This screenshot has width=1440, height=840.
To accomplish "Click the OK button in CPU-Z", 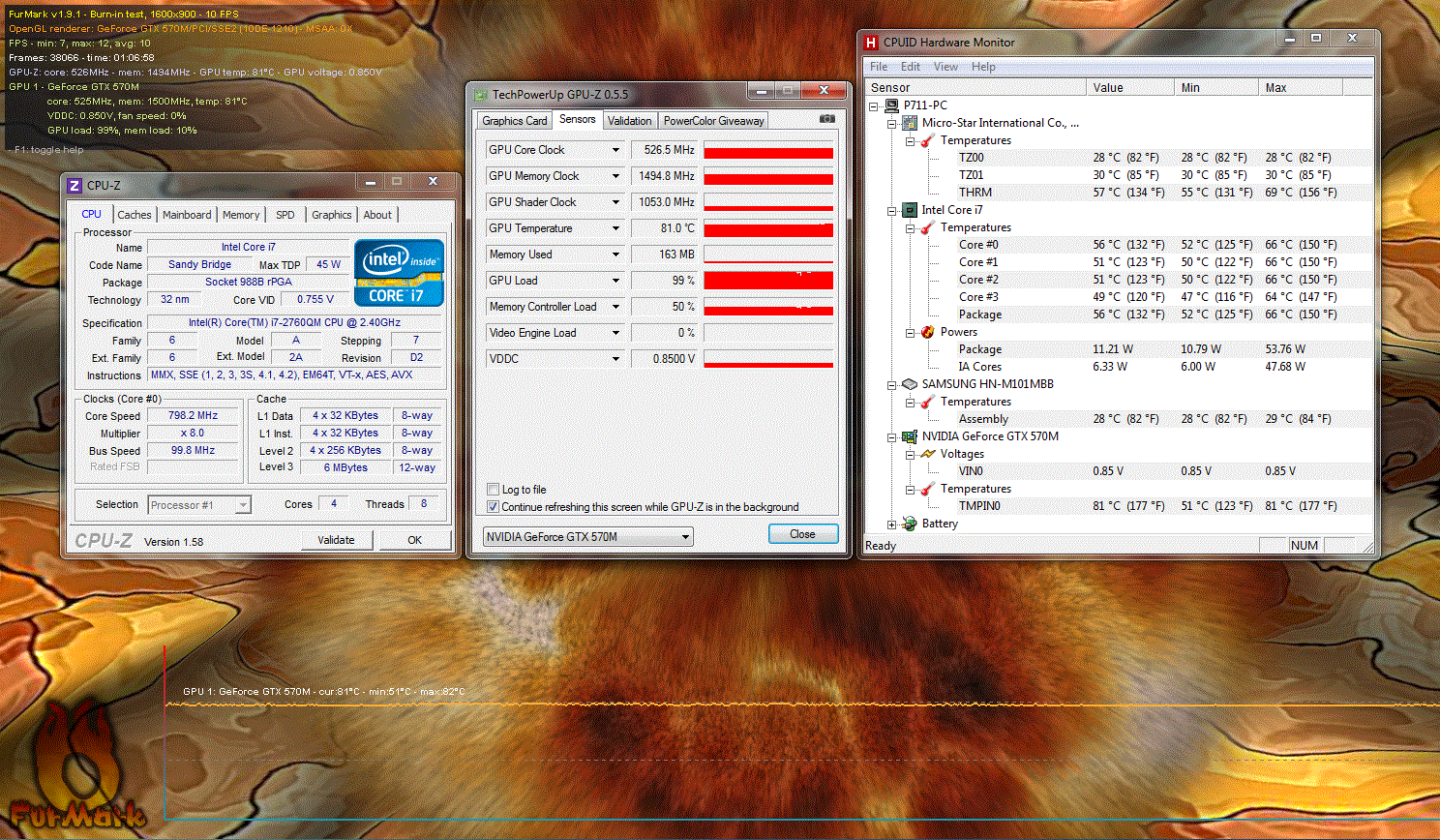I will pyautogui.click(x=415, y=540).
